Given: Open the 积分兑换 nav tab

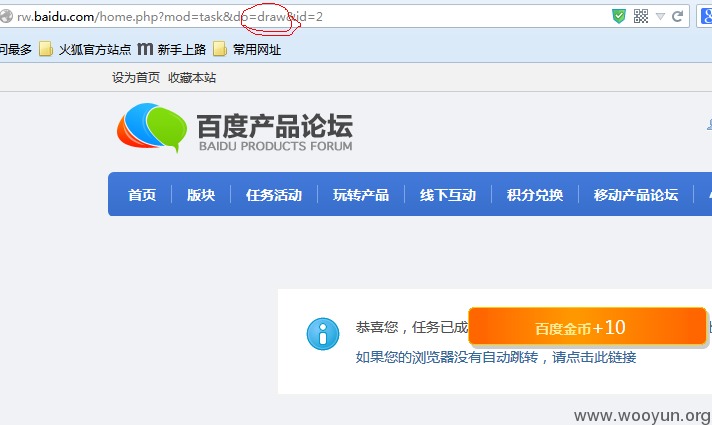Looking at the screenshot, I should (535, 195).
